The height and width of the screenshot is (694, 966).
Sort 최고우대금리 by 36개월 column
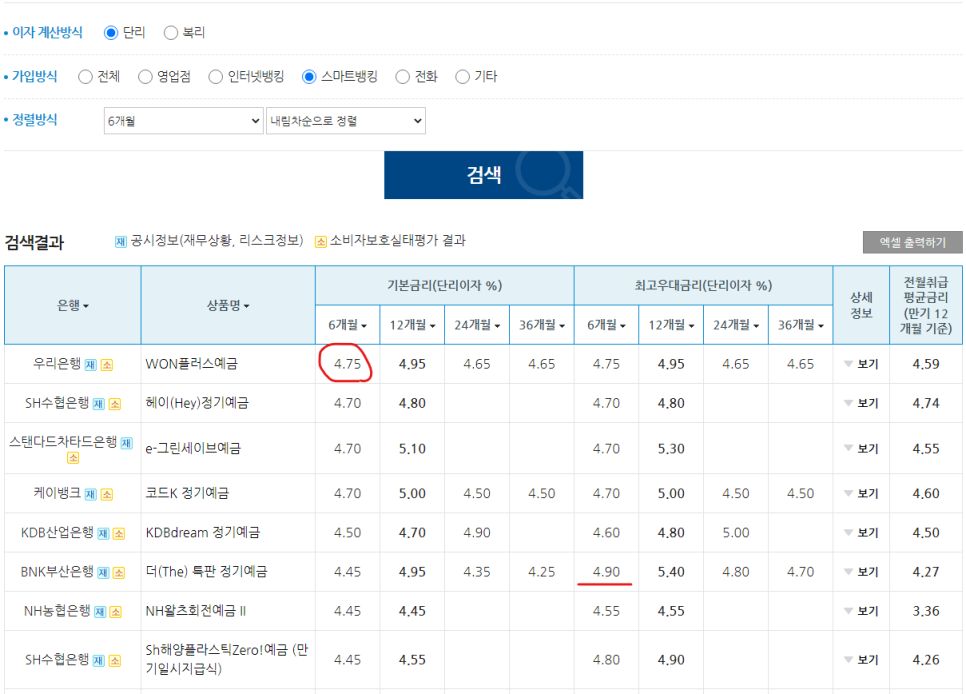(x=800, y=325)
